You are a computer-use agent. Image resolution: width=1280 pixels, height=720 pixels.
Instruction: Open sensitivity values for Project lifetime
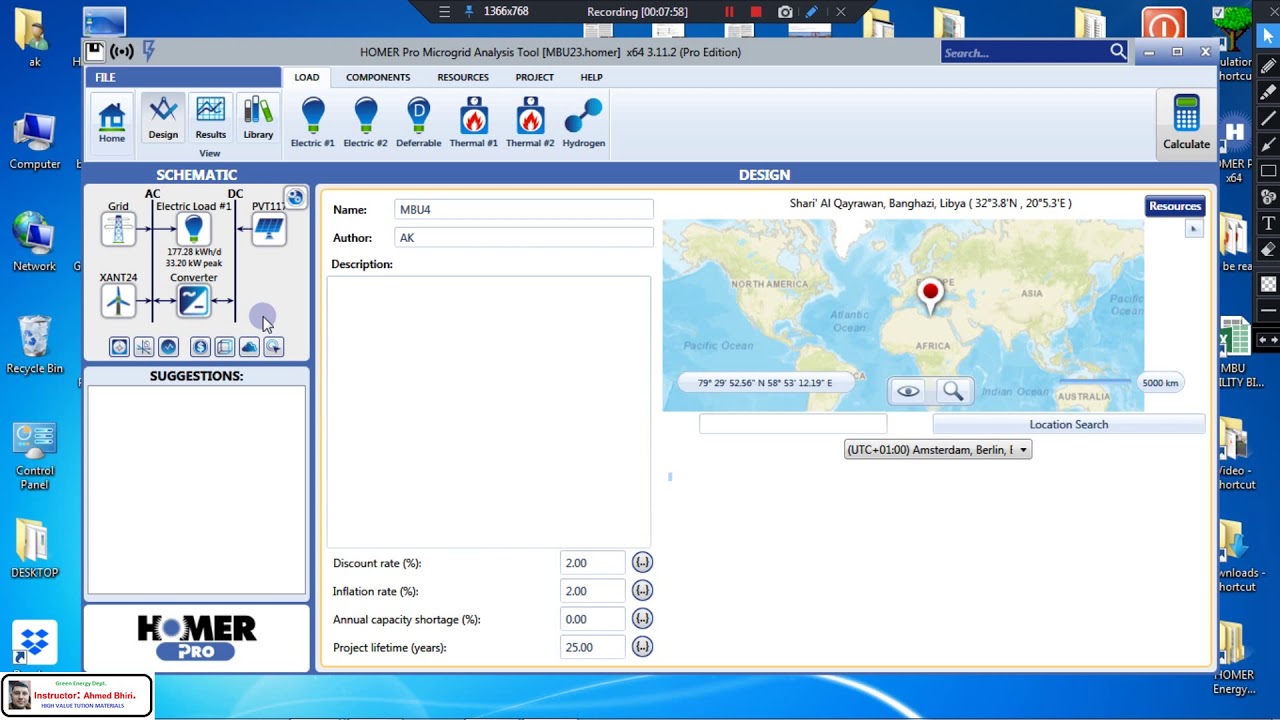[x=642, y=647]
